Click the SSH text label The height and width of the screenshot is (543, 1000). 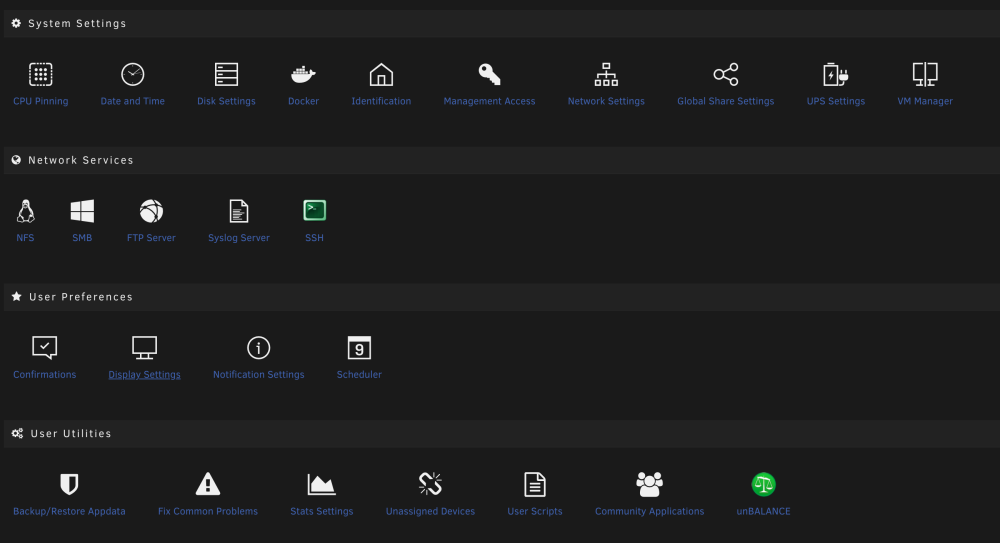[314, 237]
